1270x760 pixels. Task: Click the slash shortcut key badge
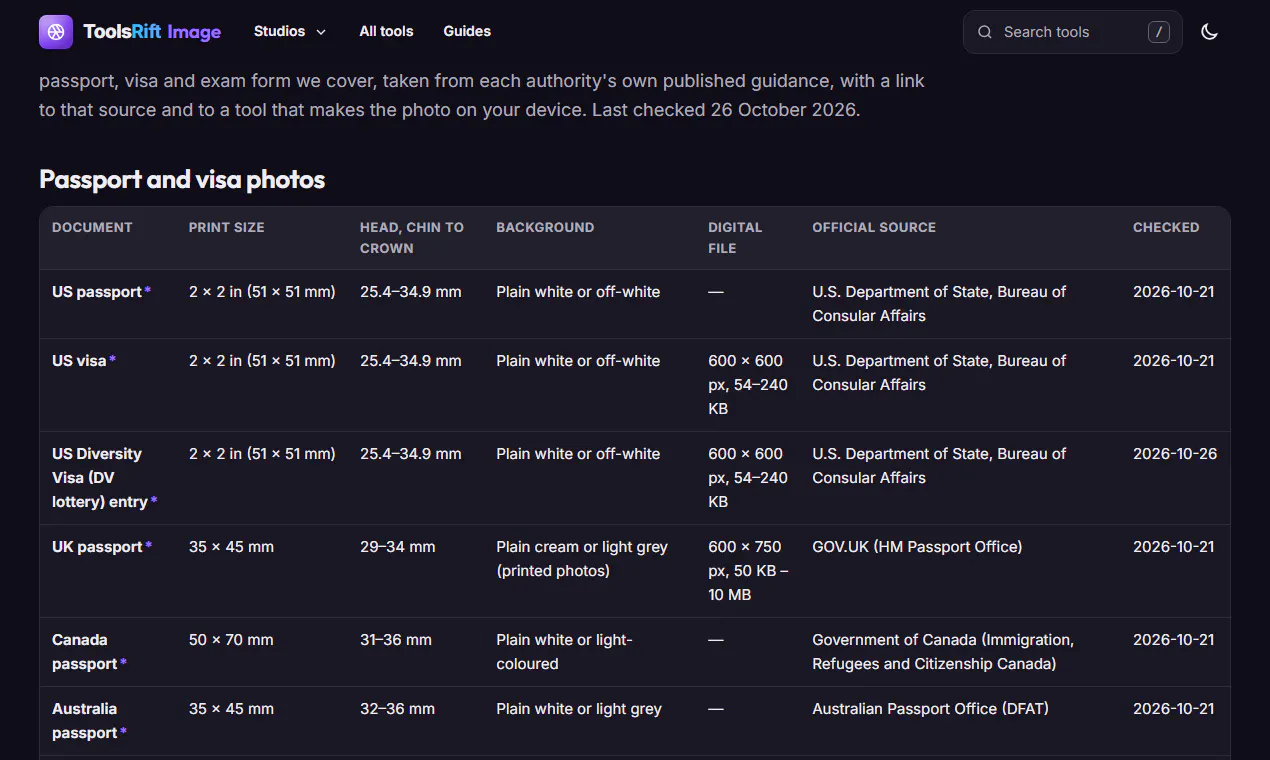(x=1159, y=32)
